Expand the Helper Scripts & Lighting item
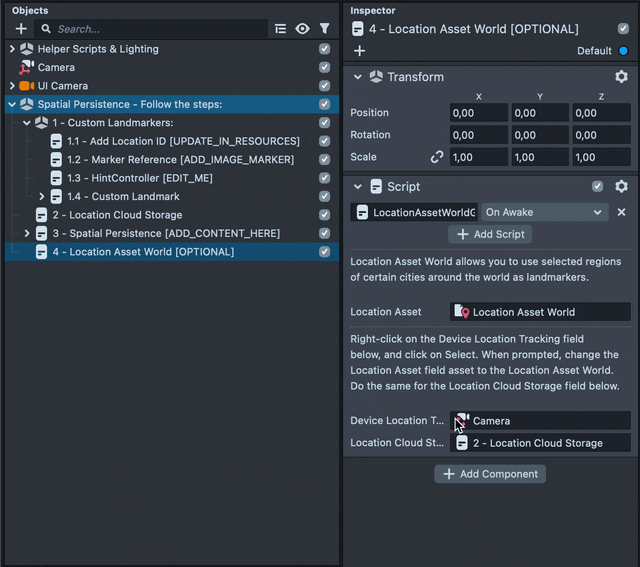Image resolution: width=640 pixels, height=567 pixels. click(12, 49)
